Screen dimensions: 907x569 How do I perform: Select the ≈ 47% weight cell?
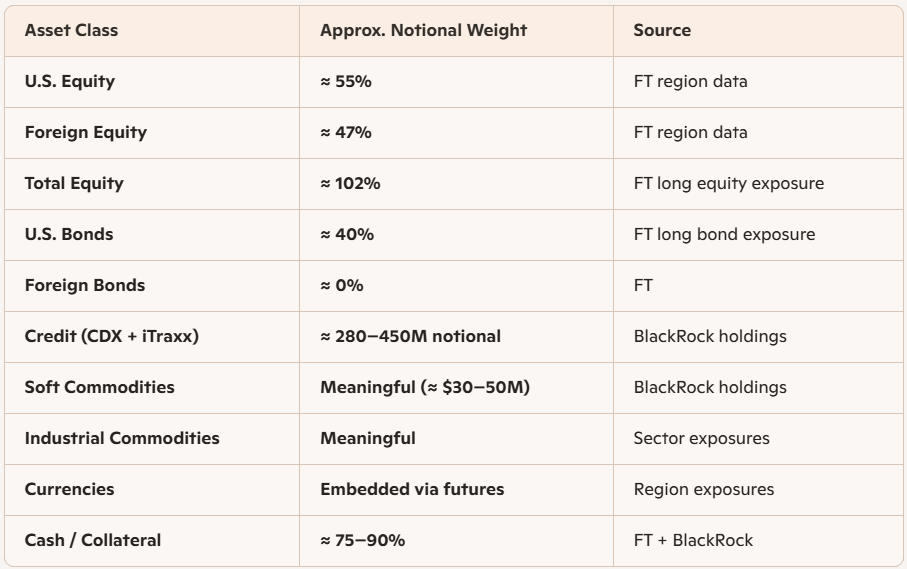point(346,132)
